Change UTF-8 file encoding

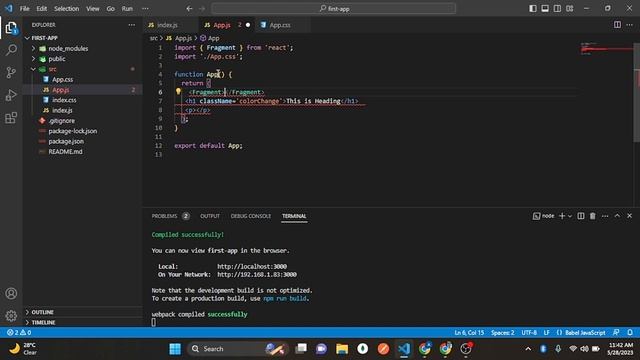tap(529, 333)
